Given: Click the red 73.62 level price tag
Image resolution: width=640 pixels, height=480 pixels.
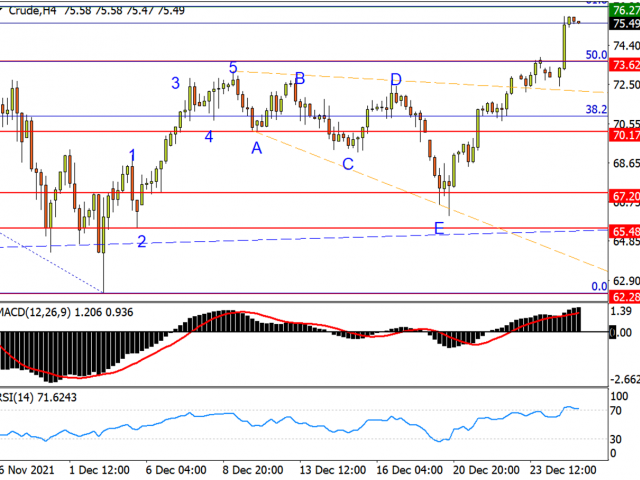Looking at the screenshot, I should point(624,64).
